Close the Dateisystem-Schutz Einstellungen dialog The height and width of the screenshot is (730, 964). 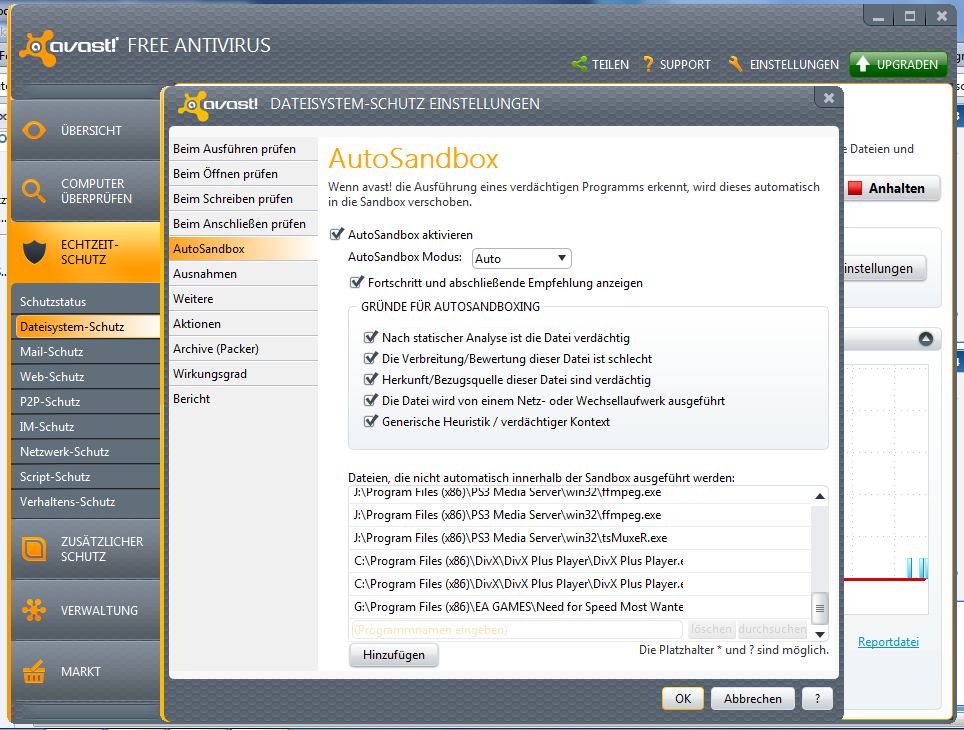coord(829,98)
